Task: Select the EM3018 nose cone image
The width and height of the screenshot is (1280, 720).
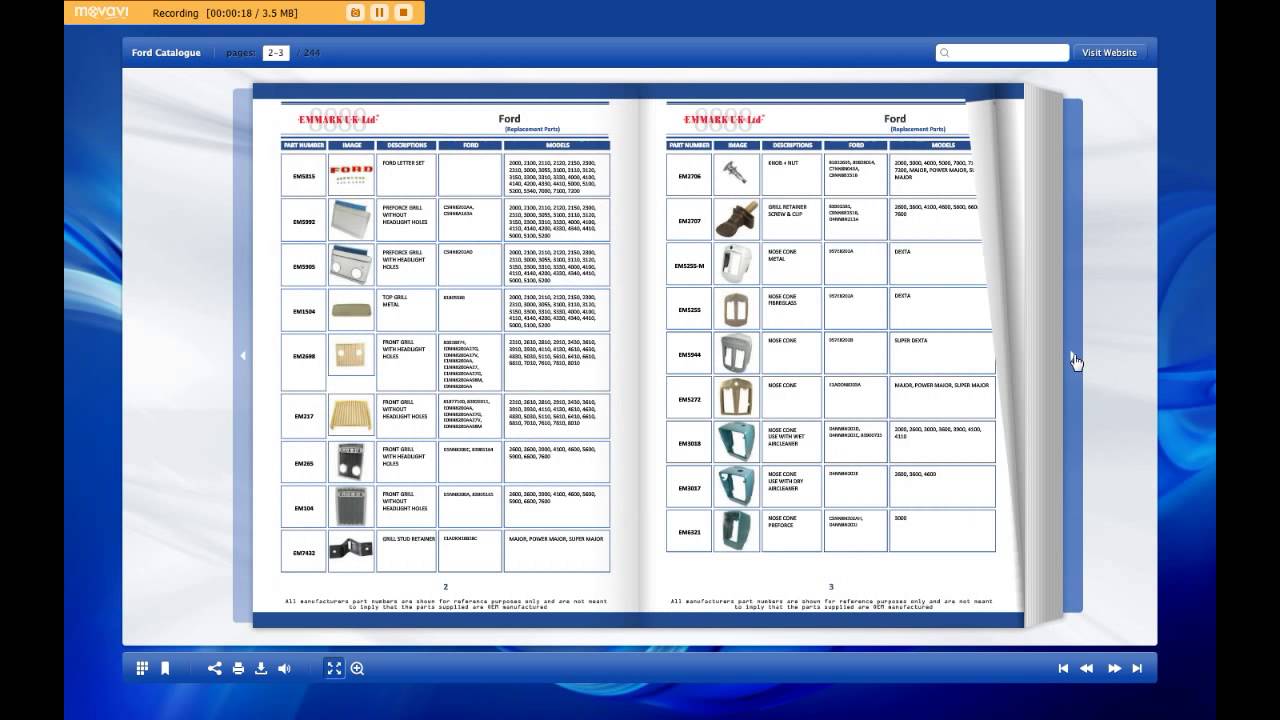Action: tap(736, 442)
